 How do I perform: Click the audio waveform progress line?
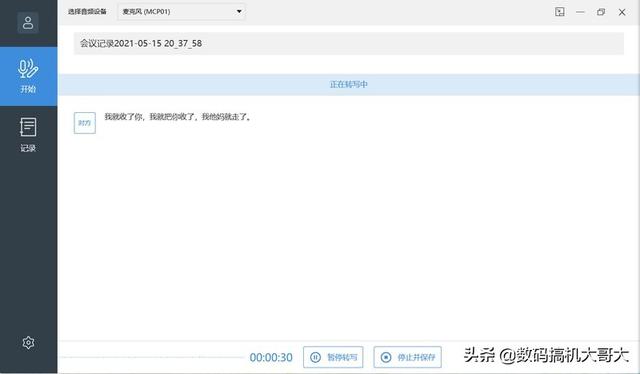coord(152,357)
